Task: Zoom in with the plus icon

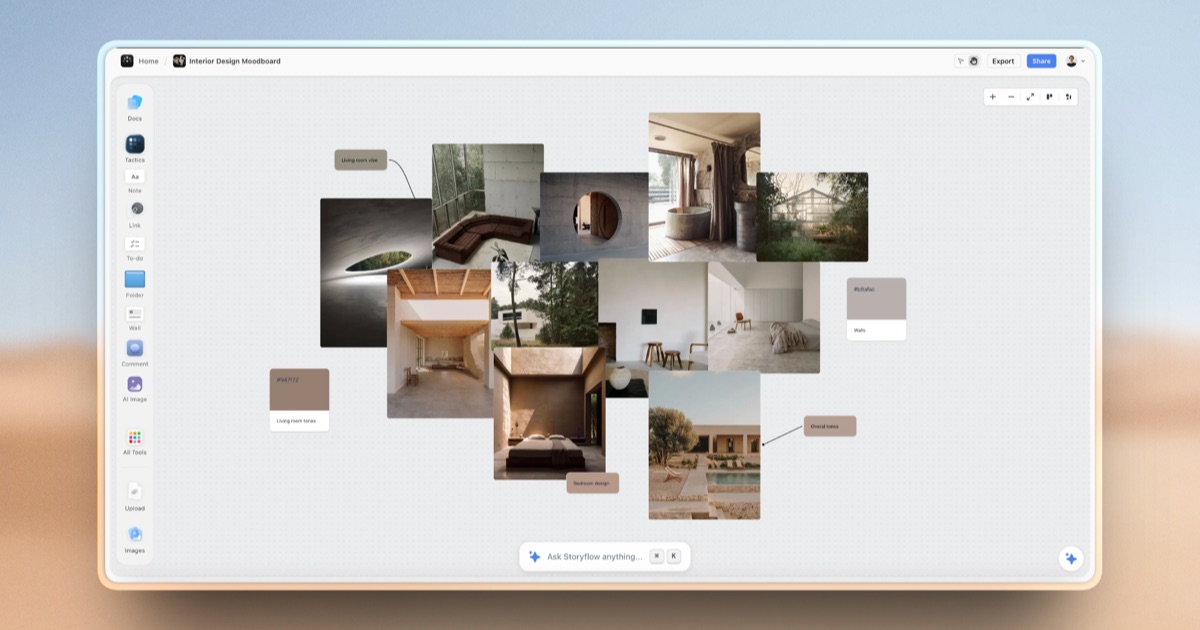Action: (993, 97)
